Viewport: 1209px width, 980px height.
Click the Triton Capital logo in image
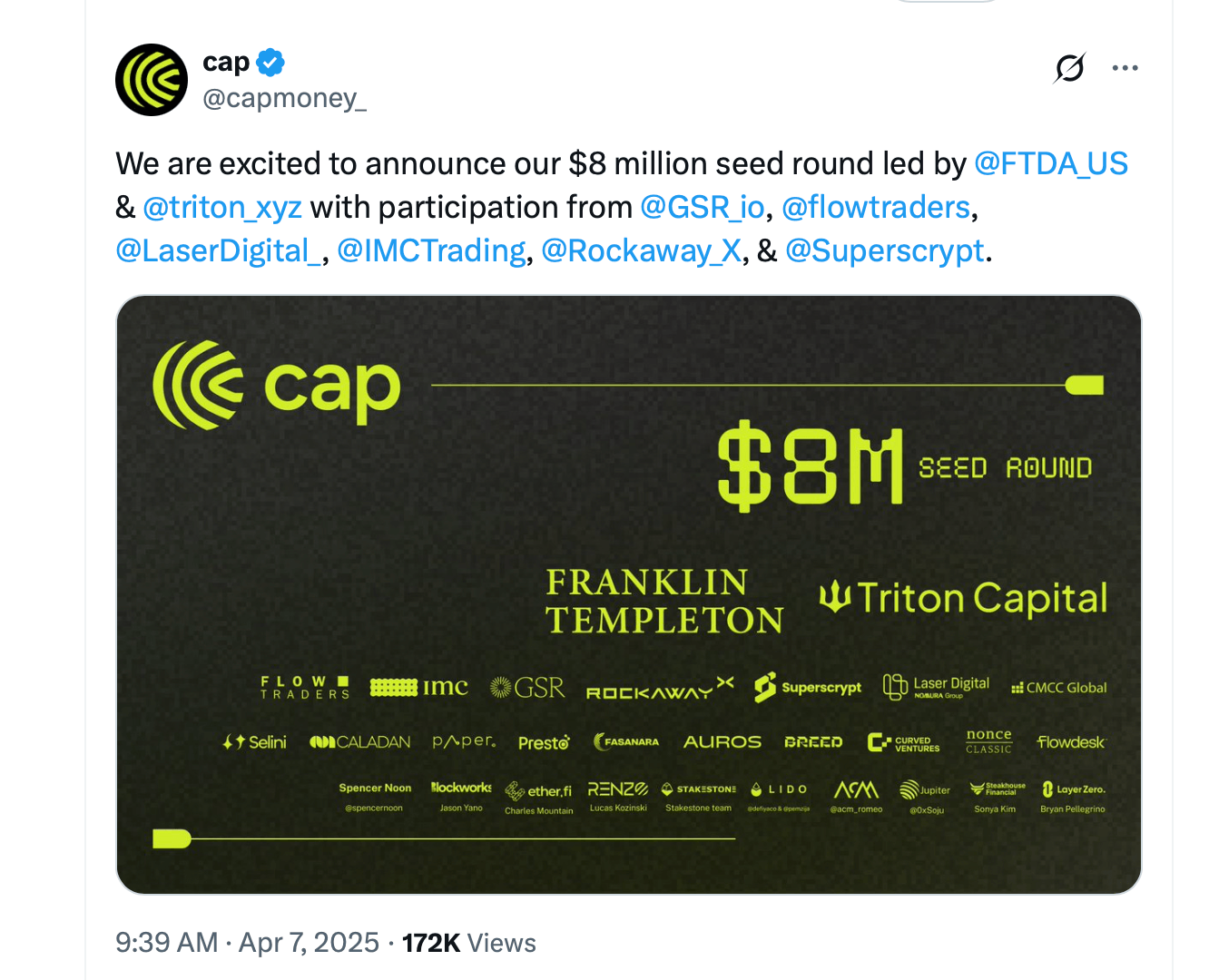point(963,598)
